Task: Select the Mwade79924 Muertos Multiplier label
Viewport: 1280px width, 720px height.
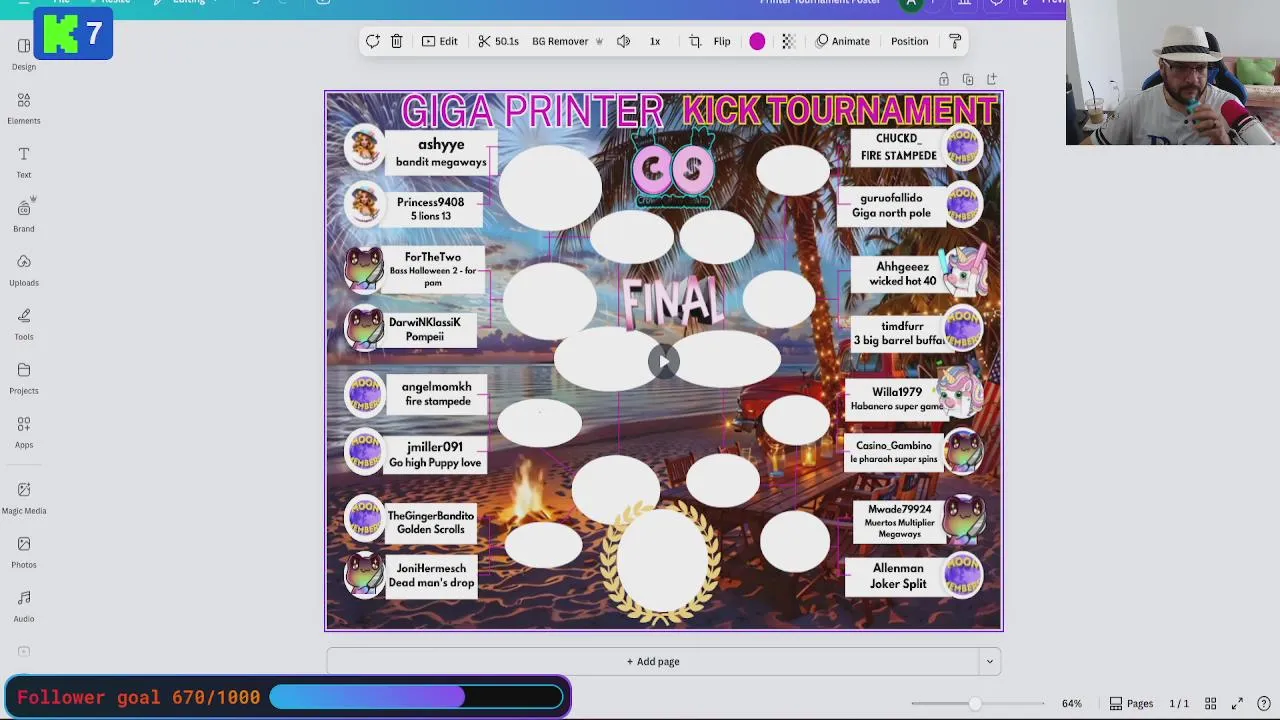Action: point(900,521)
